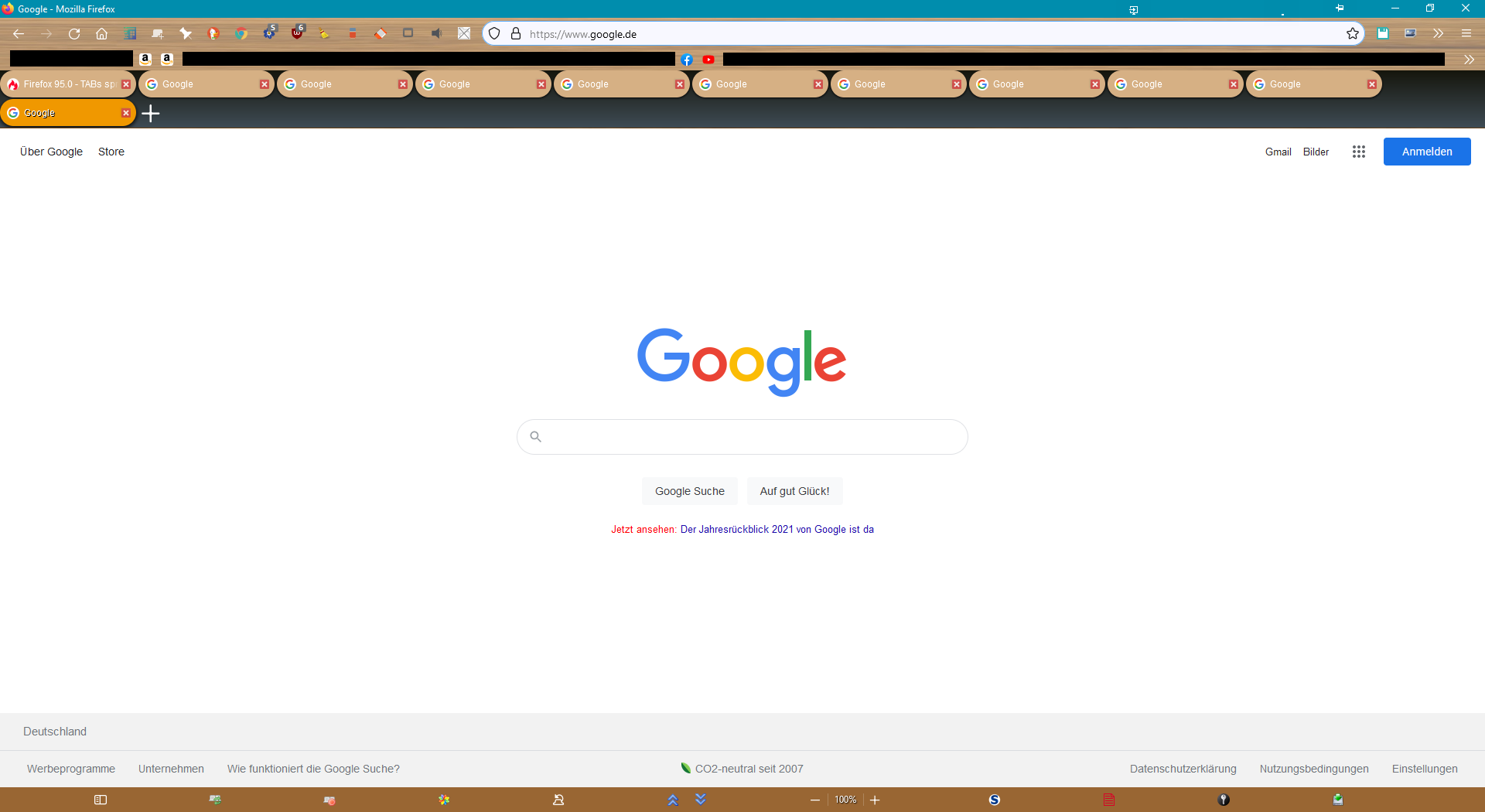Click the colorful flower status bar icon
1485x812 pixels.
[x=444, y=800]
